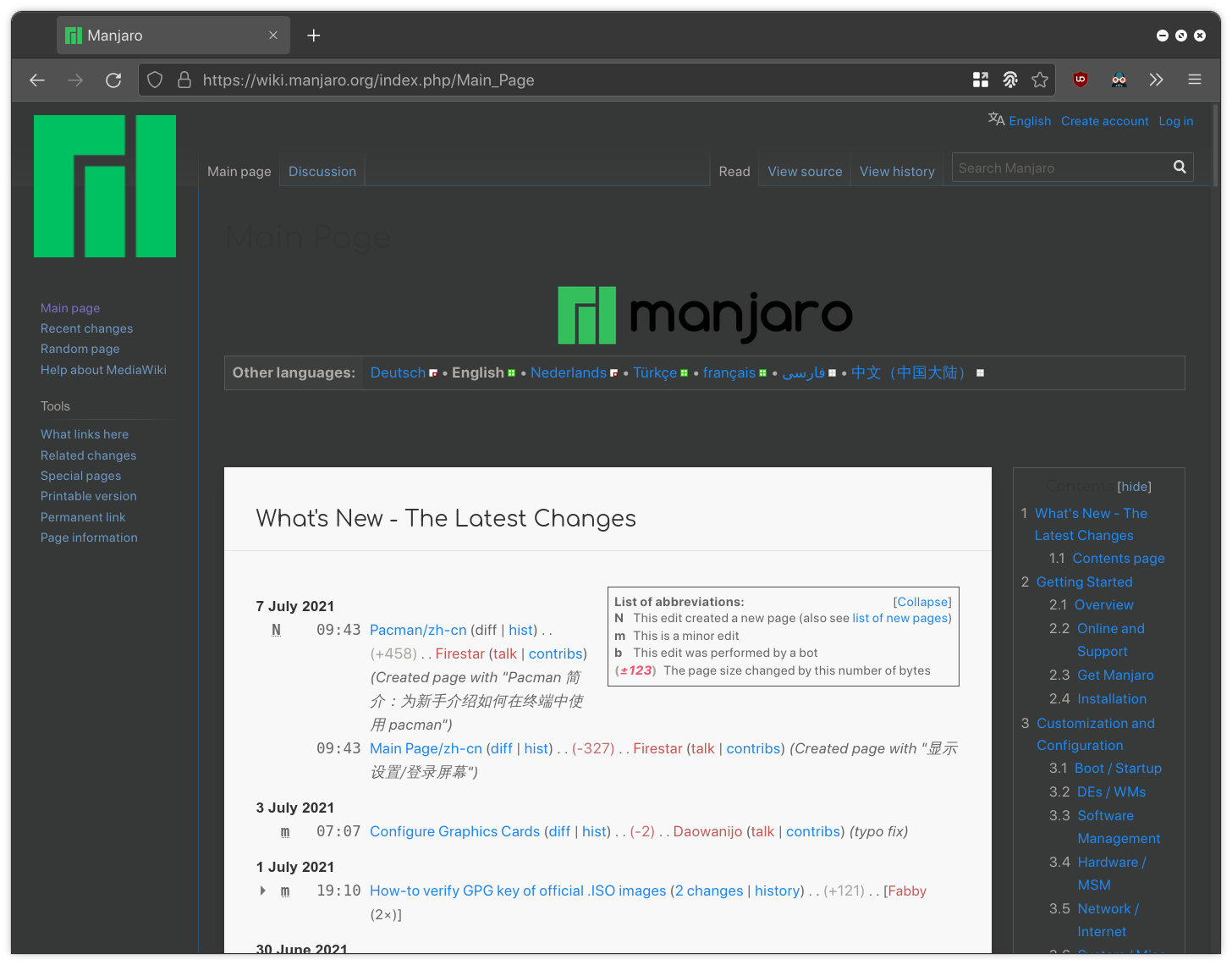Open the View history tab

tap(897, 171)
